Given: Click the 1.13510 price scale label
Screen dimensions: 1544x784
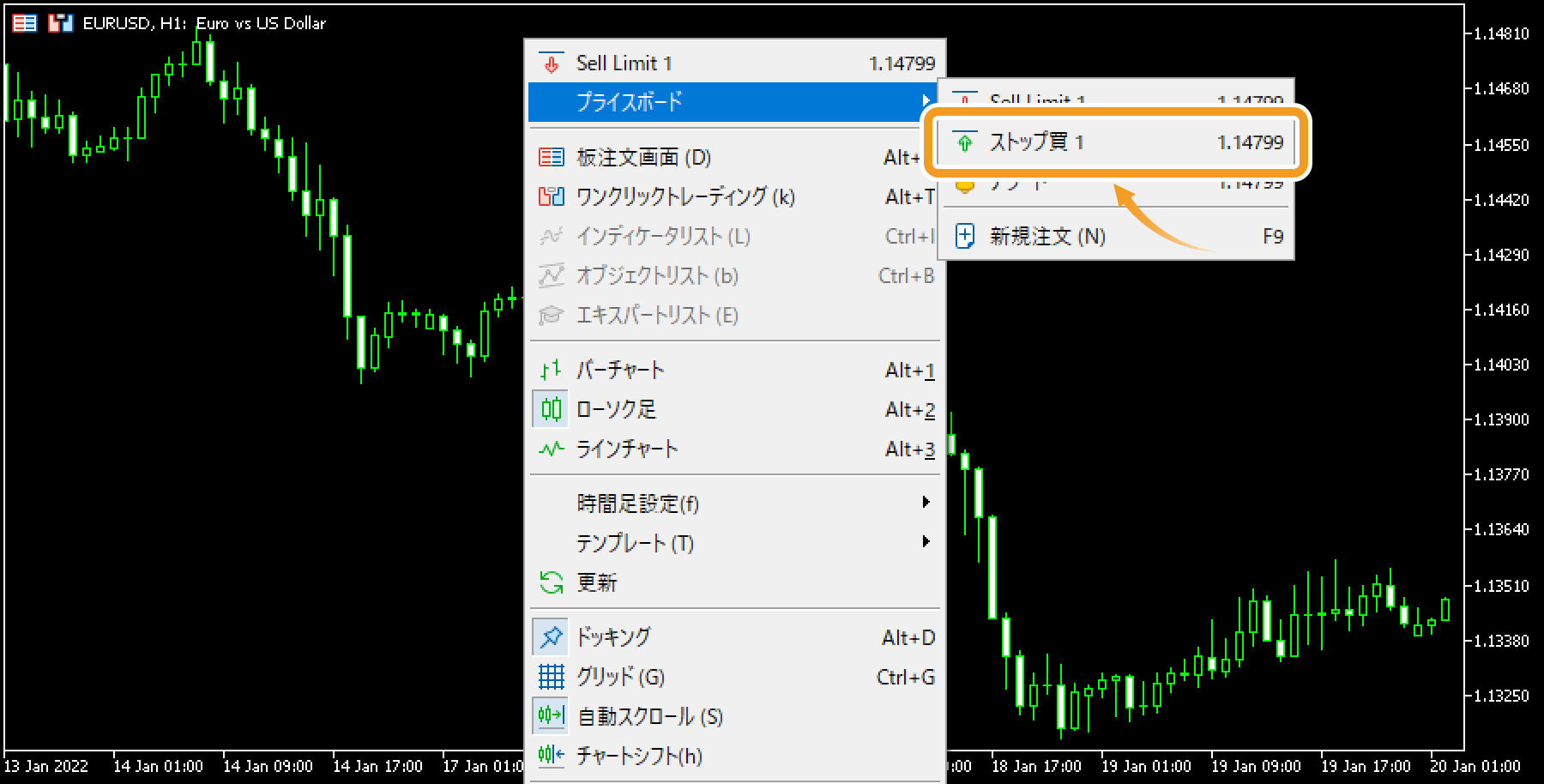Looking at the screenshot, I should pyautogui.click(x=1501, y=586).
